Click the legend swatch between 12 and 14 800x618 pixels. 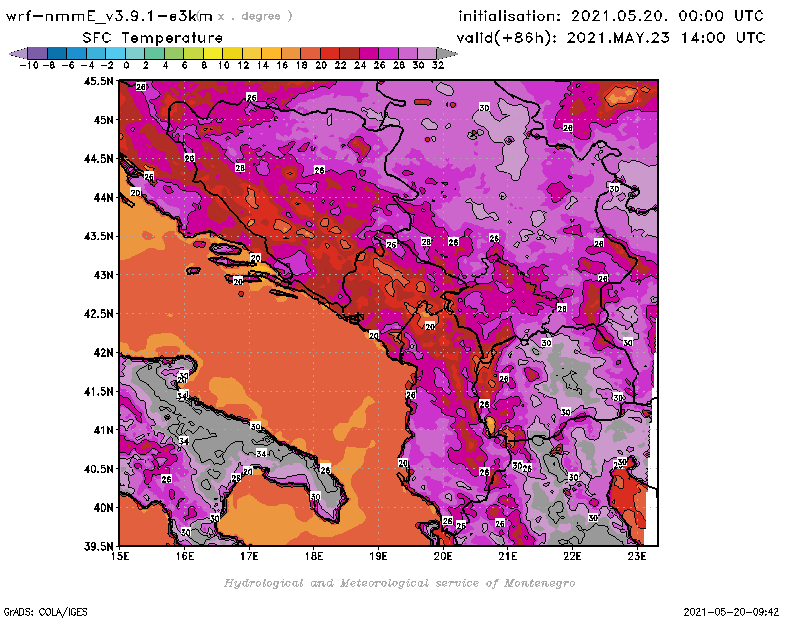tap(252, 53)
